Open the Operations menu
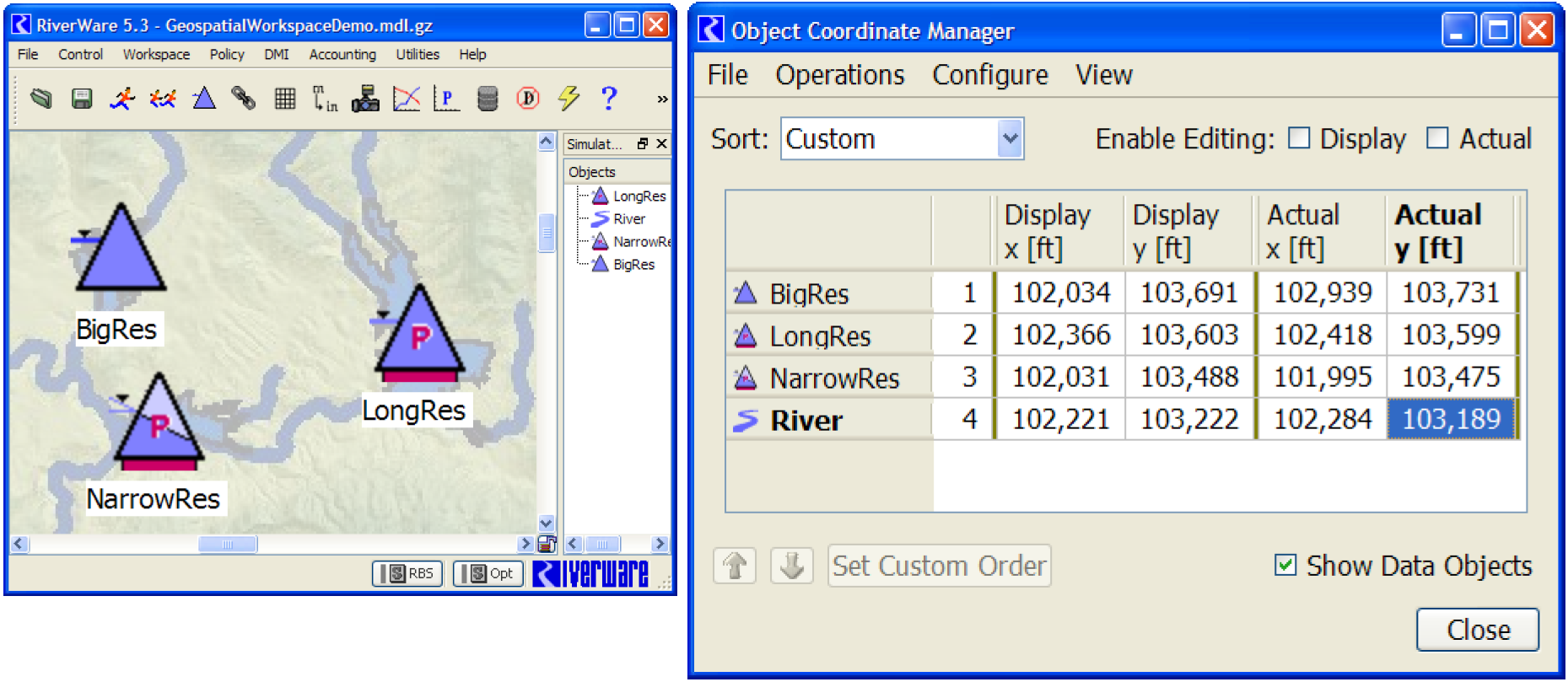1568x682 pixels. 839,75
